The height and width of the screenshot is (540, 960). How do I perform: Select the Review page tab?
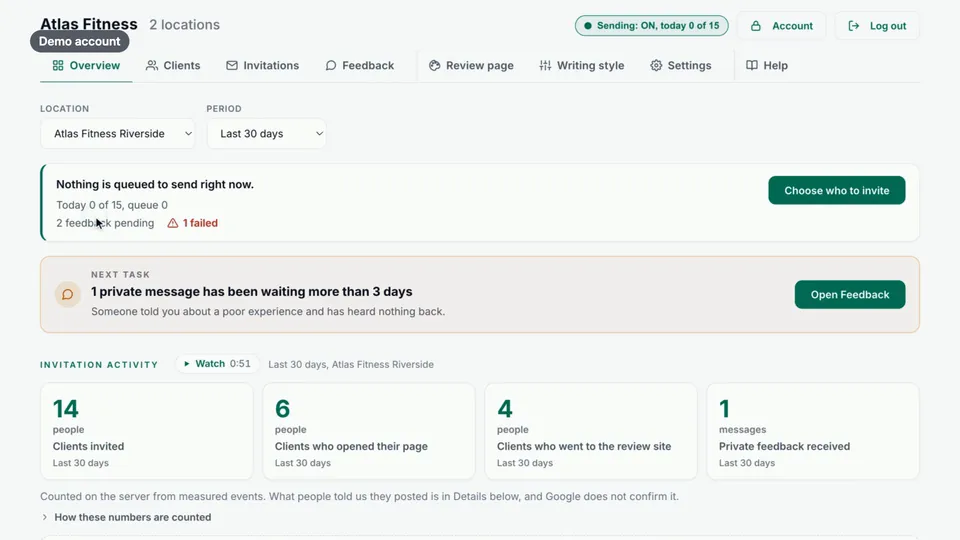471,66
